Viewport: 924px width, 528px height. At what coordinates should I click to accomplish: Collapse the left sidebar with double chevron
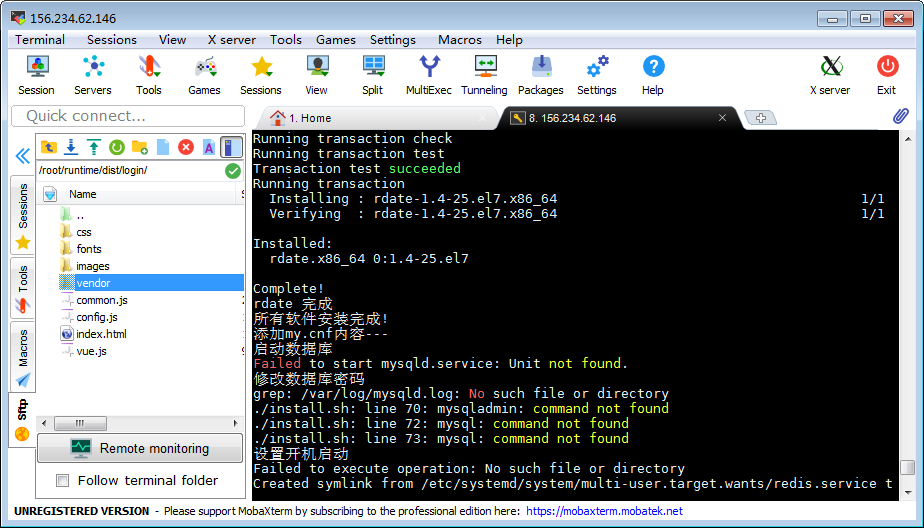coord(22,156)
